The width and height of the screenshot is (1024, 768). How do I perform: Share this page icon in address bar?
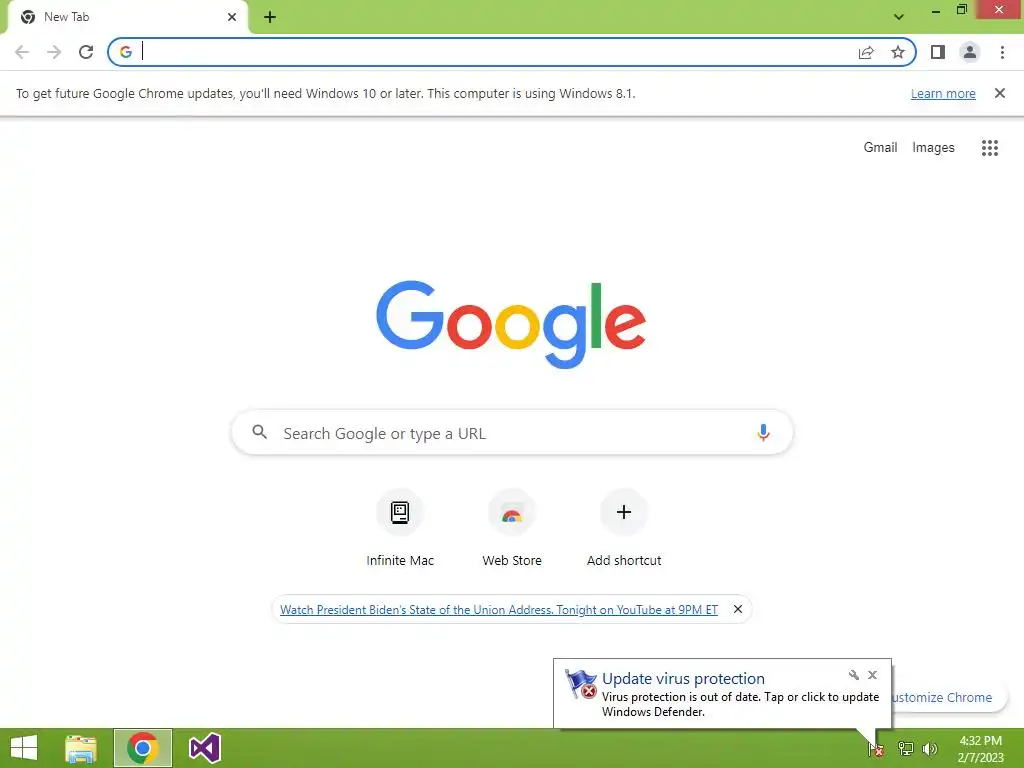tap(866, 52)
